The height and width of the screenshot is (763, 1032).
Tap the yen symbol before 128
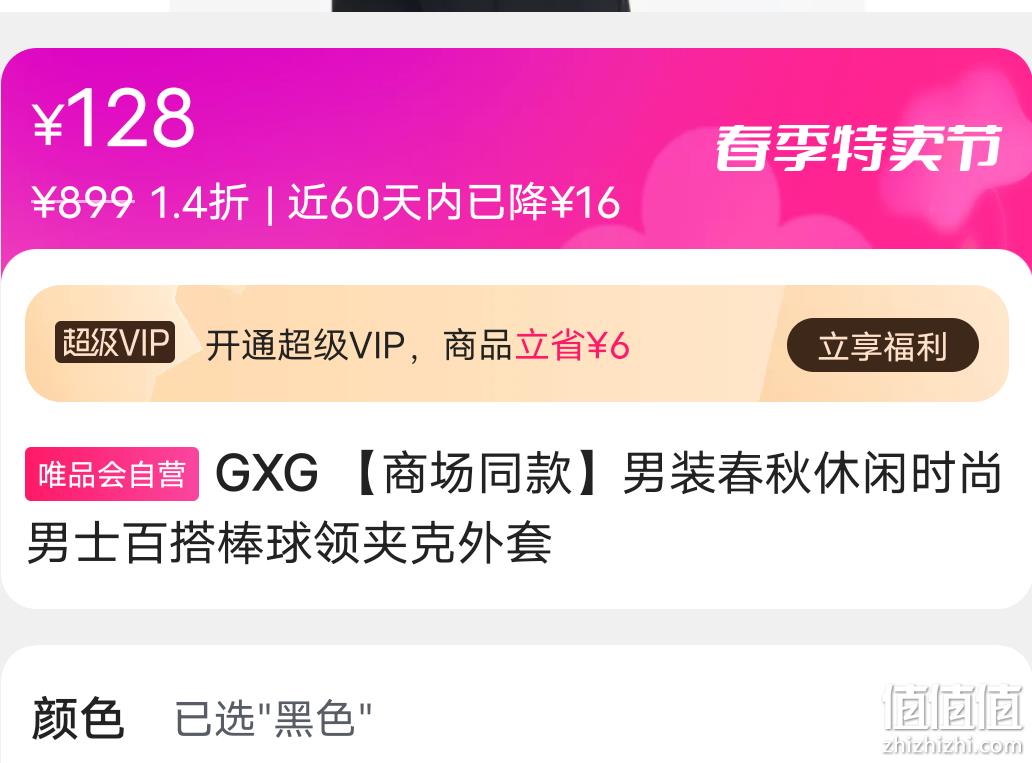pos(48,125)
